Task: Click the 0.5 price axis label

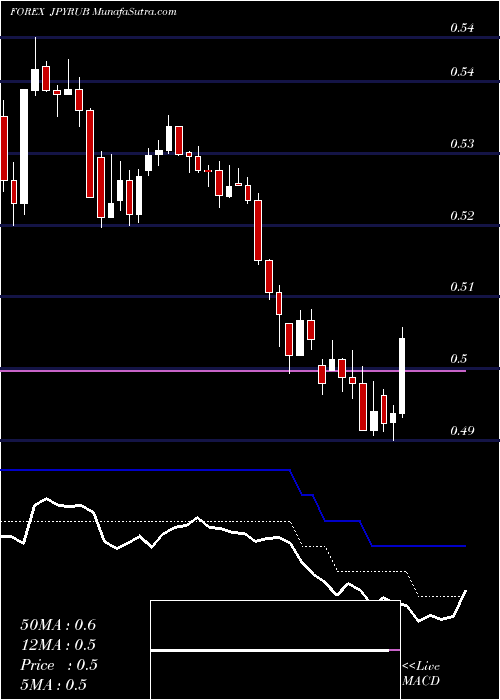Action: [x=458, y=359]
